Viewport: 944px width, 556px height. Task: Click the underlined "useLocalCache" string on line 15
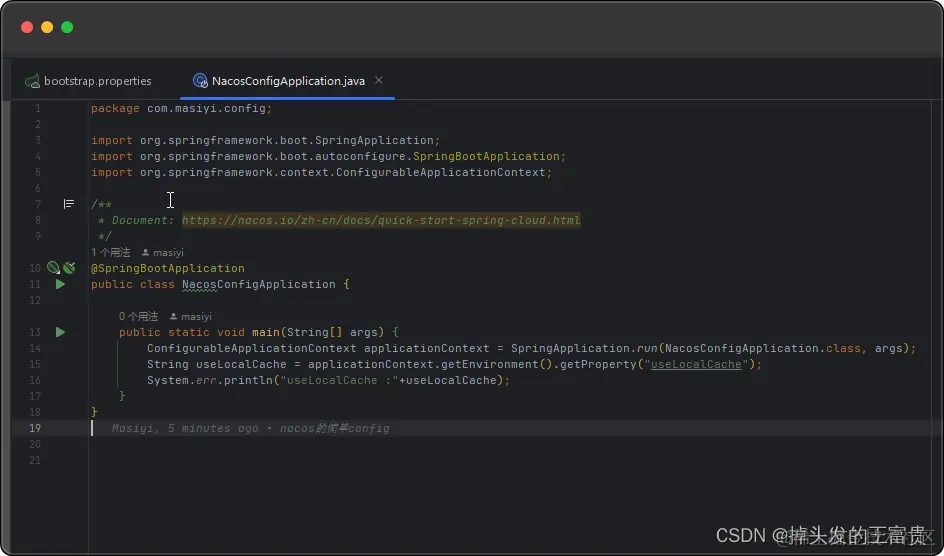click(697, 364)
